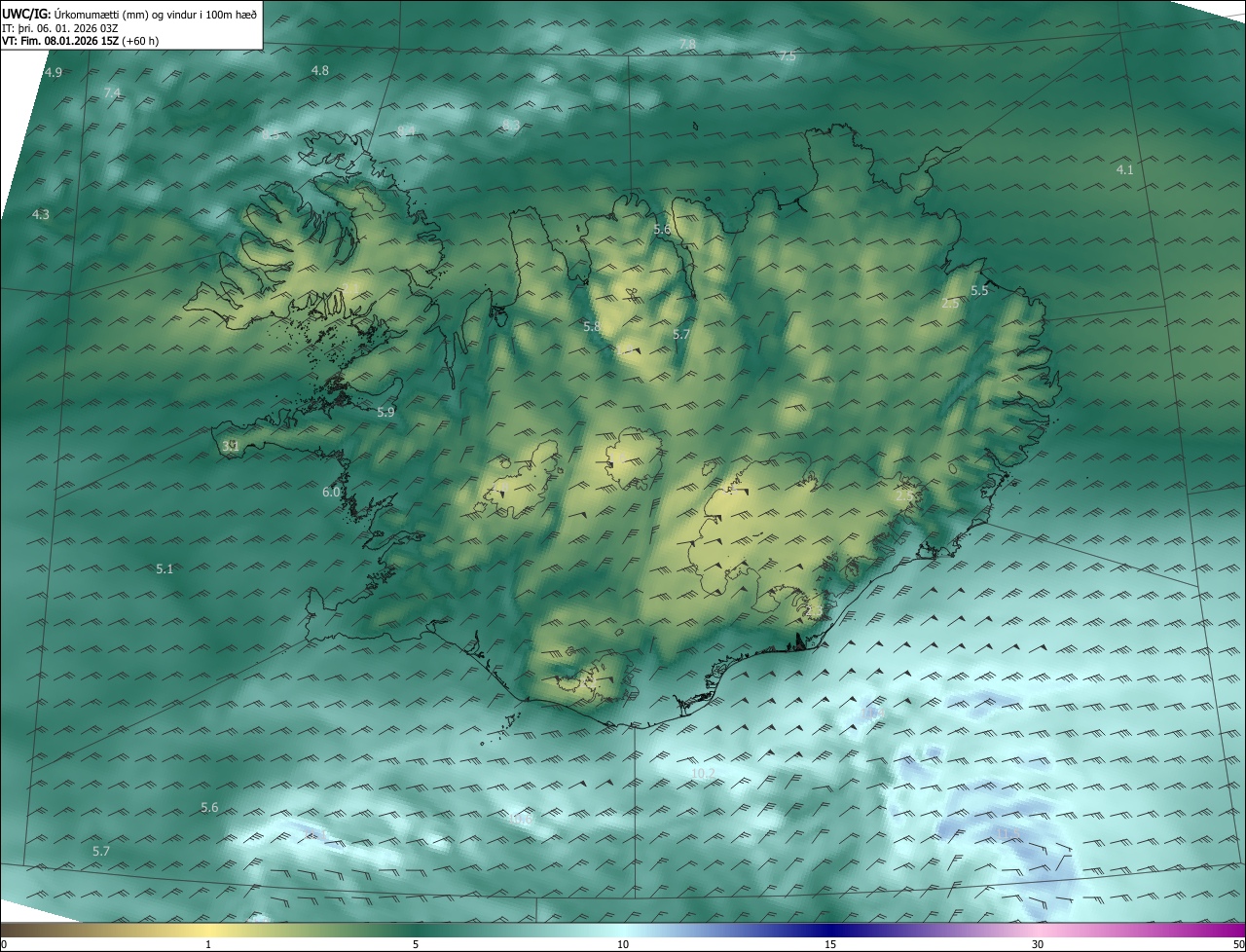Click the map value 5.8

(x=592, y=326)
